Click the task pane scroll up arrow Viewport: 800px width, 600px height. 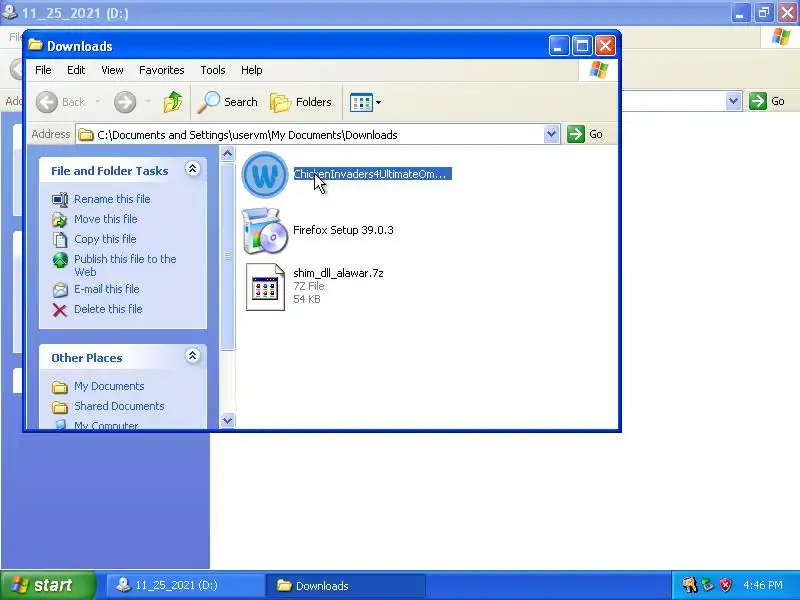228,153
